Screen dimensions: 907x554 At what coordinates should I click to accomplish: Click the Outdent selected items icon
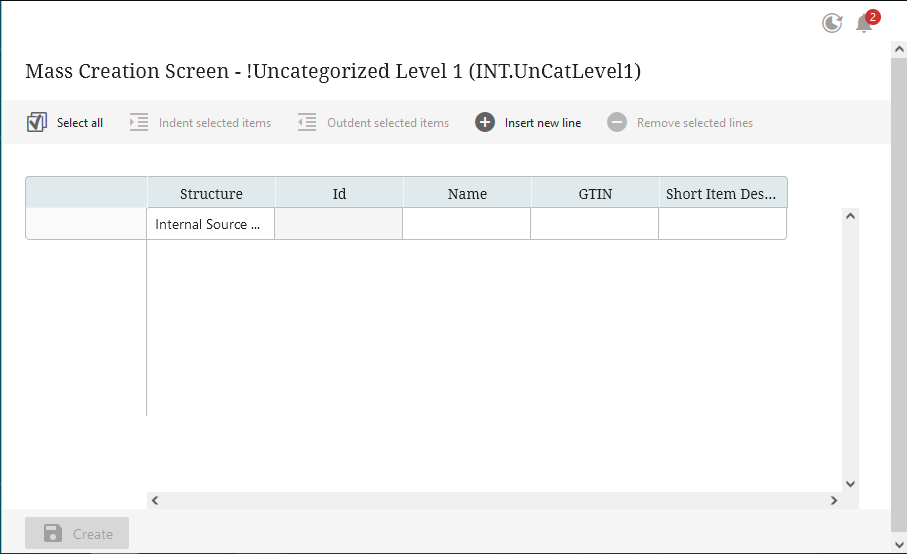pos(307,122)
